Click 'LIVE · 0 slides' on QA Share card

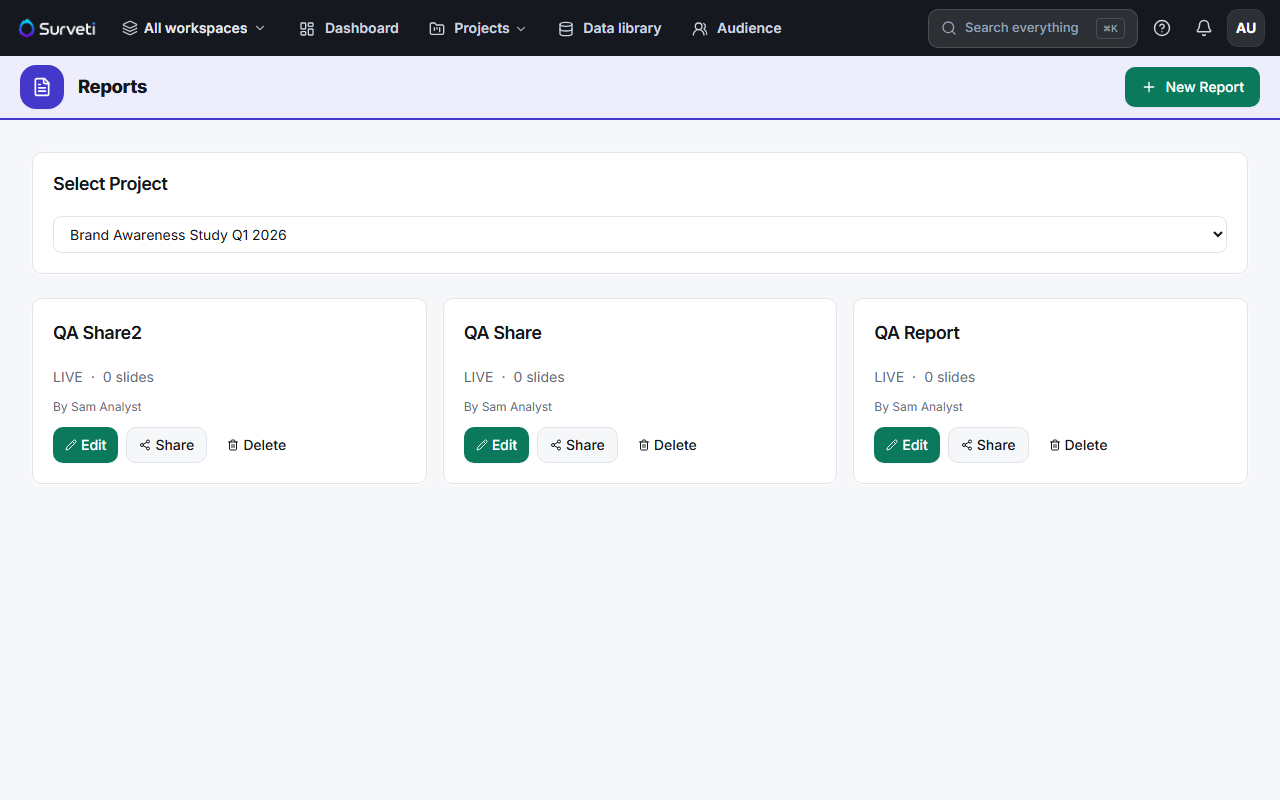click(x=514, y=377)
